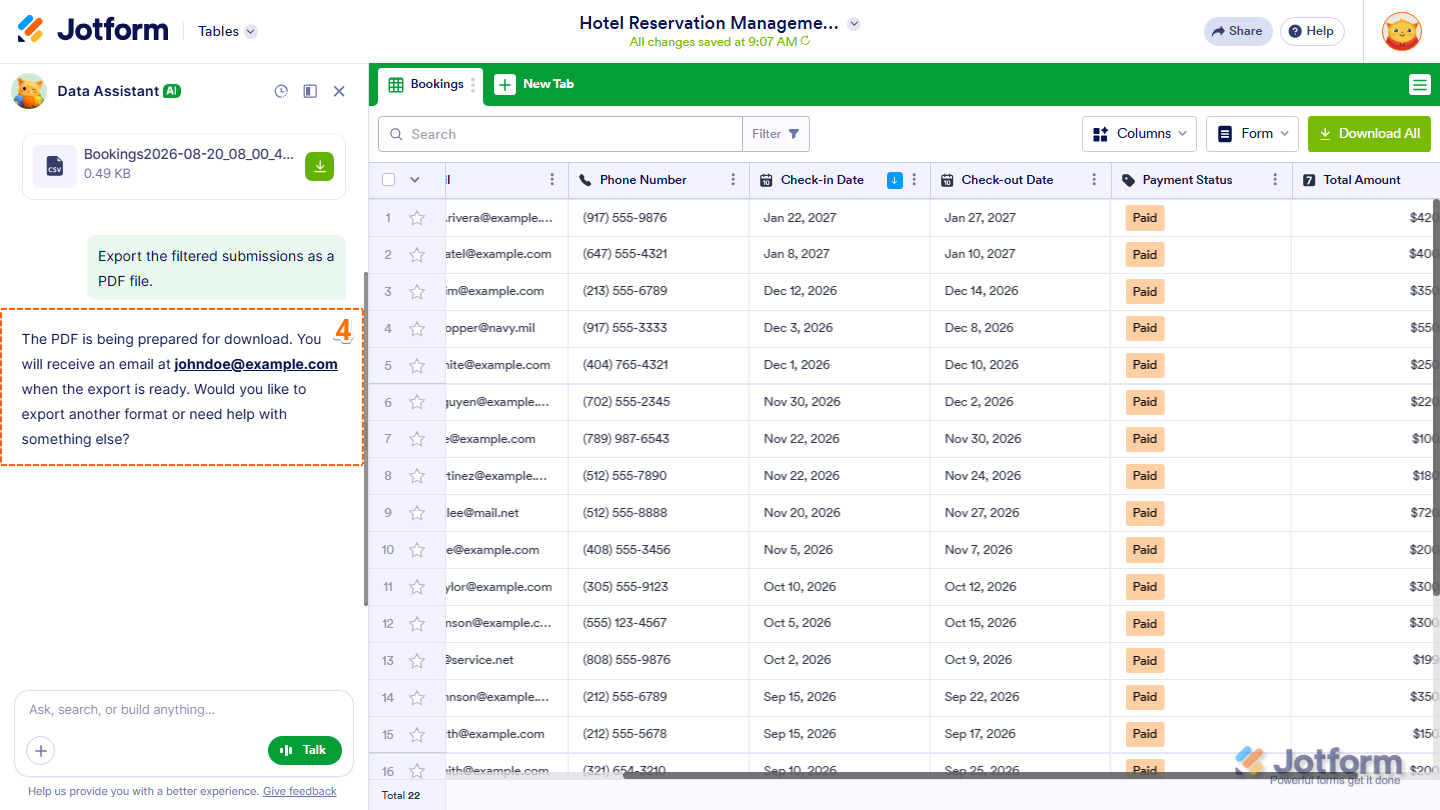Click check-out date Dec 14, 2026
This screenshot has width=1440, height=810.
pos(981,291)
